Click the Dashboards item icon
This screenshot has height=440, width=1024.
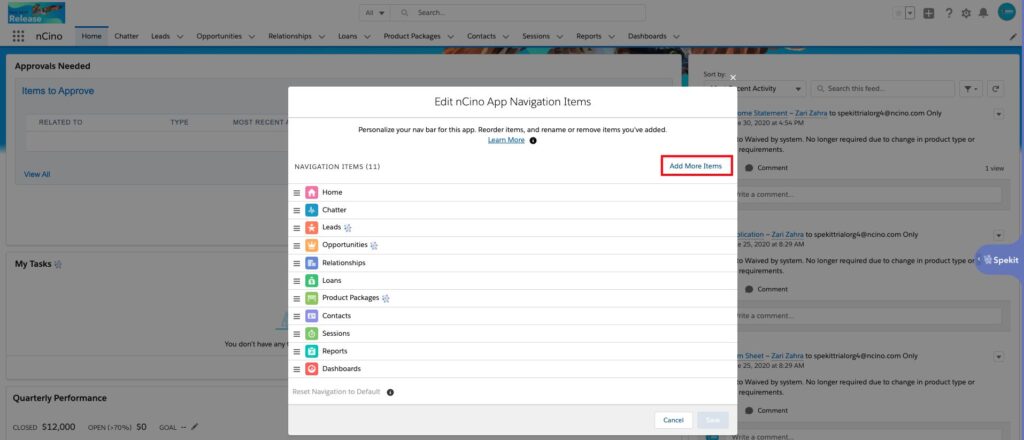312,369
